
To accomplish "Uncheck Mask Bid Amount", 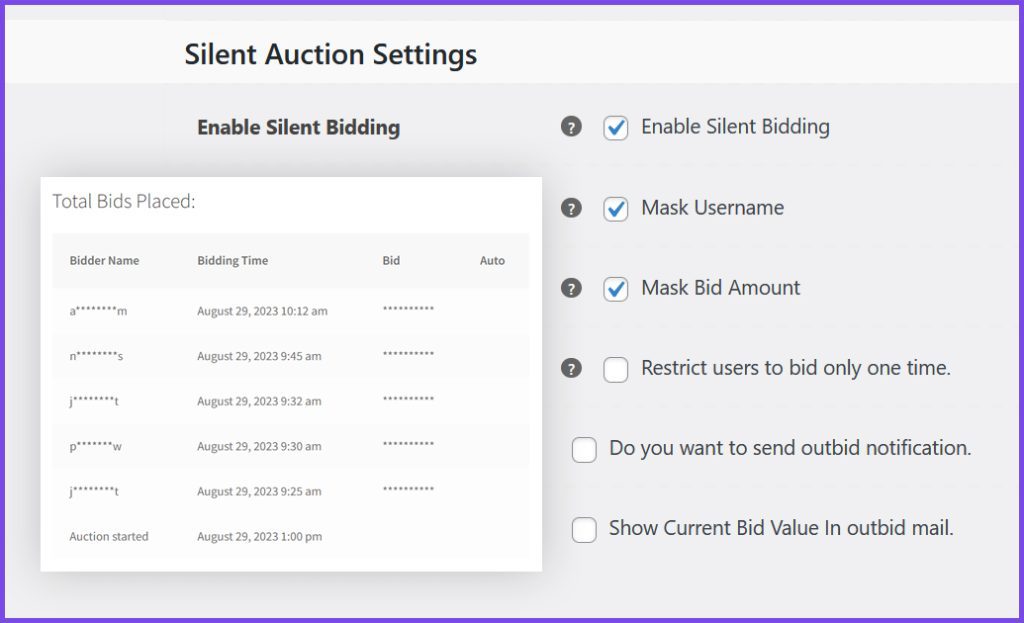I will (616, 288).
